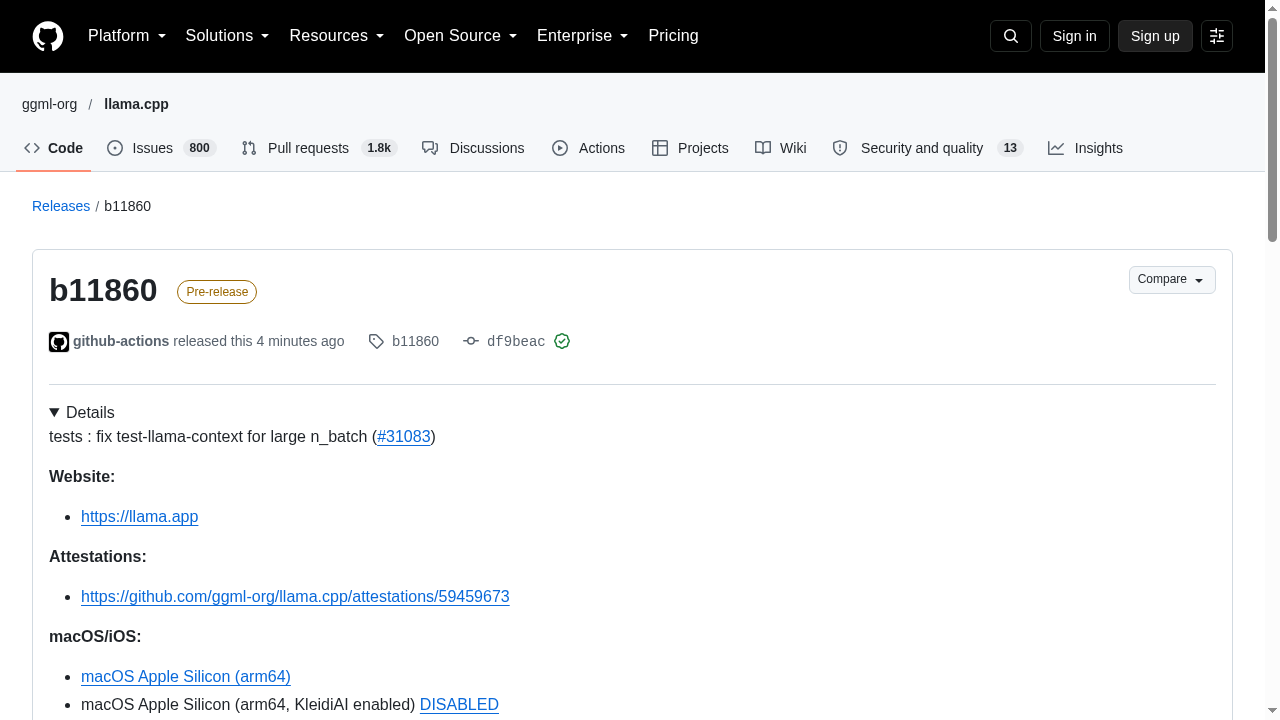Expand the Platform menu
Viewport: 1280px width, 720px height.
pyautogui.click(x=127, y=36)
